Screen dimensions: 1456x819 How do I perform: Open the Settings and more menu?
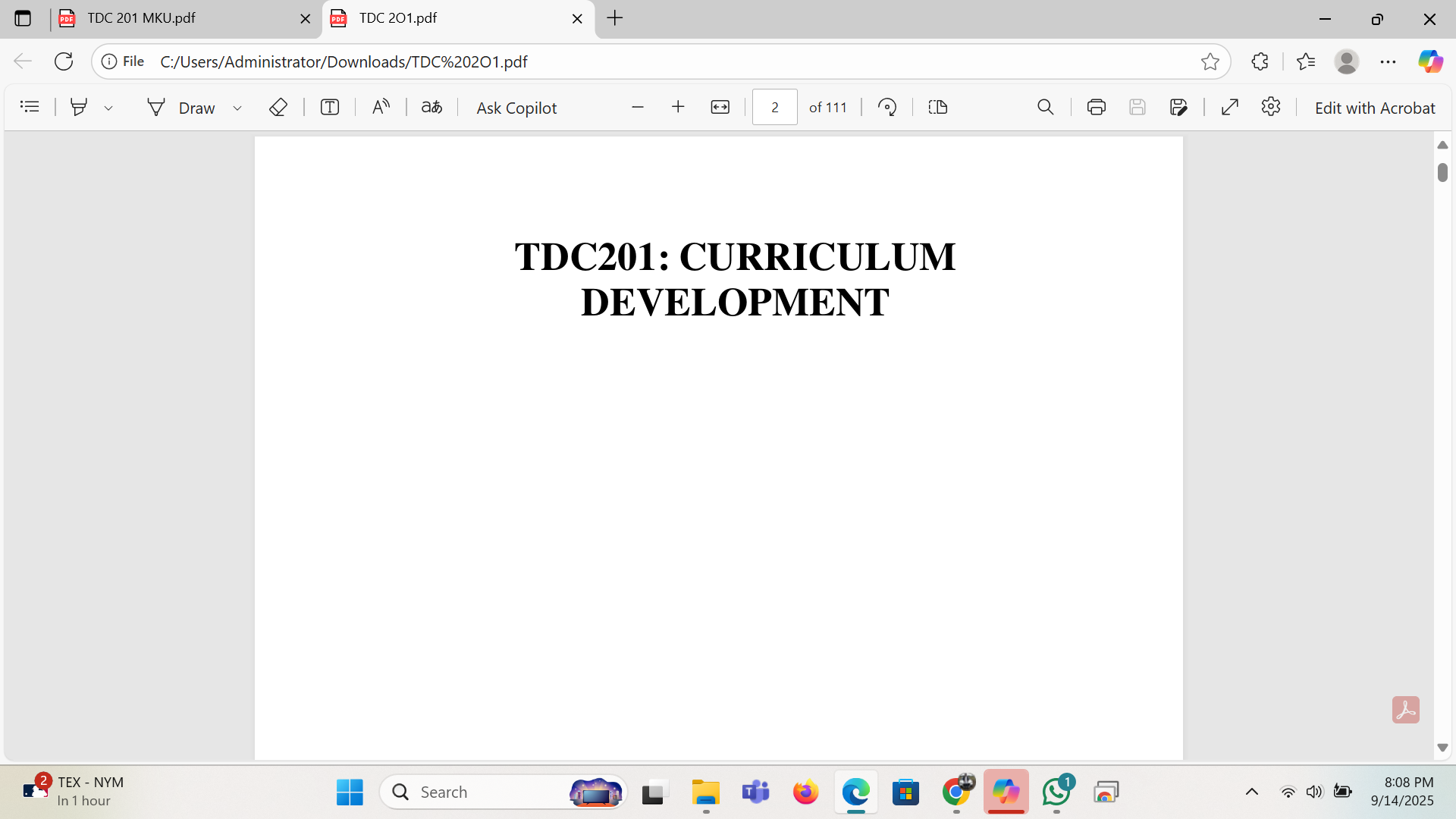(x=1388, y=61)
